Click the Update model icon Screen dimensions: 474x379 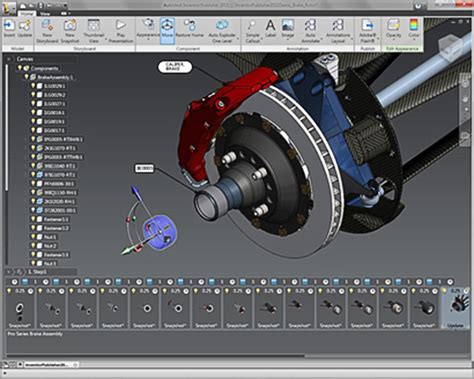tap(25, 28)
